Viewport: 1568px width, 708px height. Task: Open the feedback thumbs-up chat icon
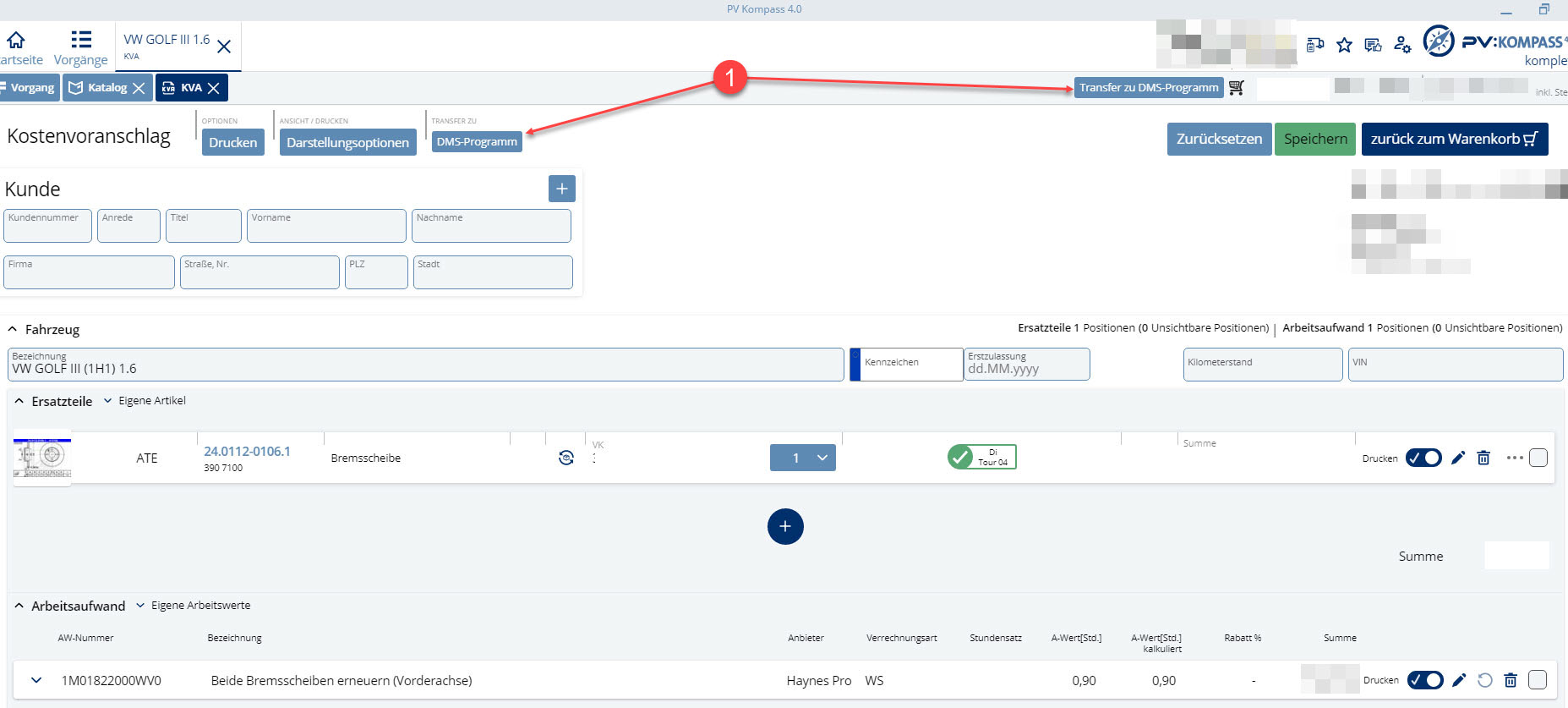[x=1373, y=45]
